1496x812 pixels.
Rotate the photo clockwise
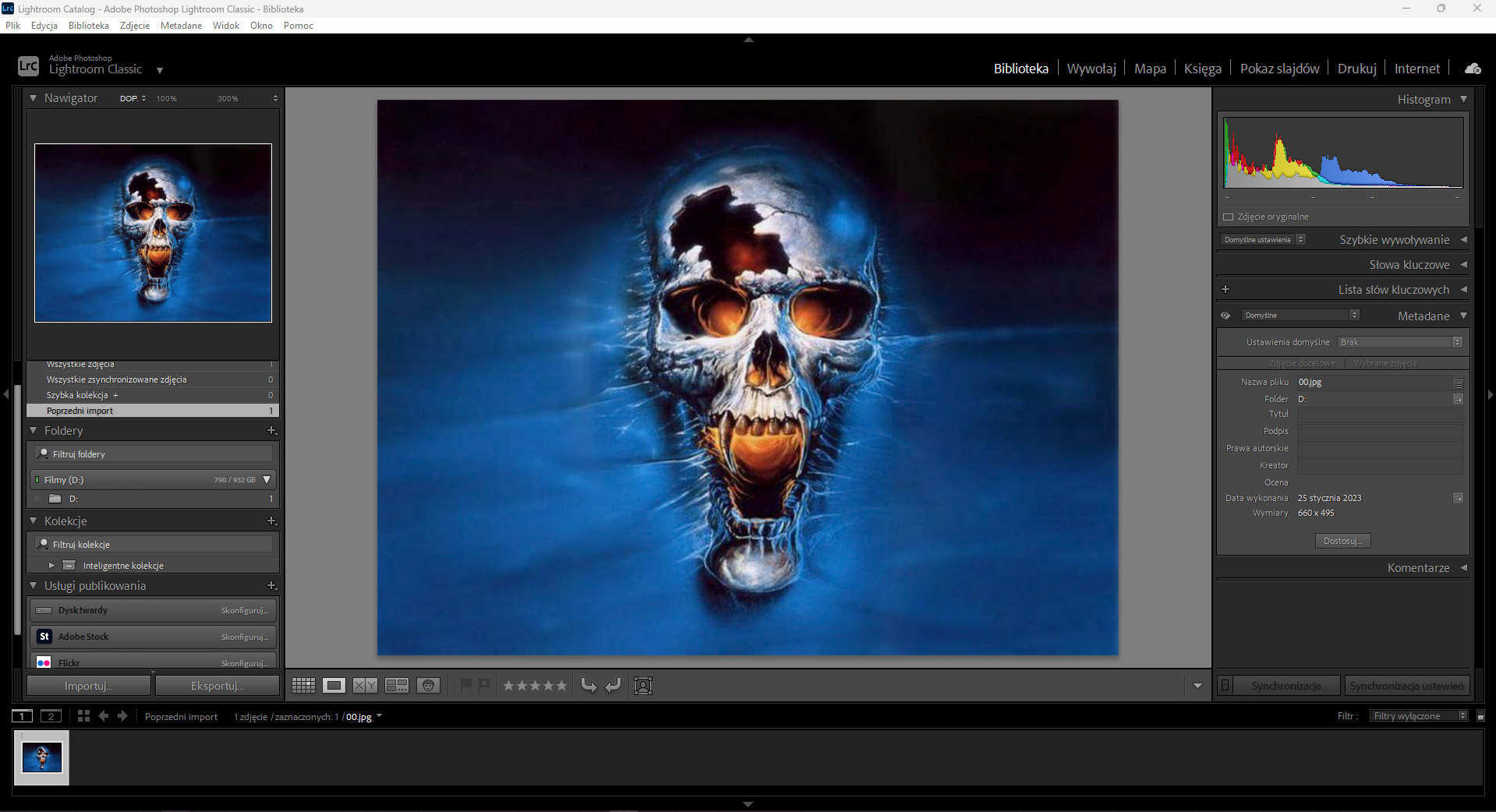(614, 686)
